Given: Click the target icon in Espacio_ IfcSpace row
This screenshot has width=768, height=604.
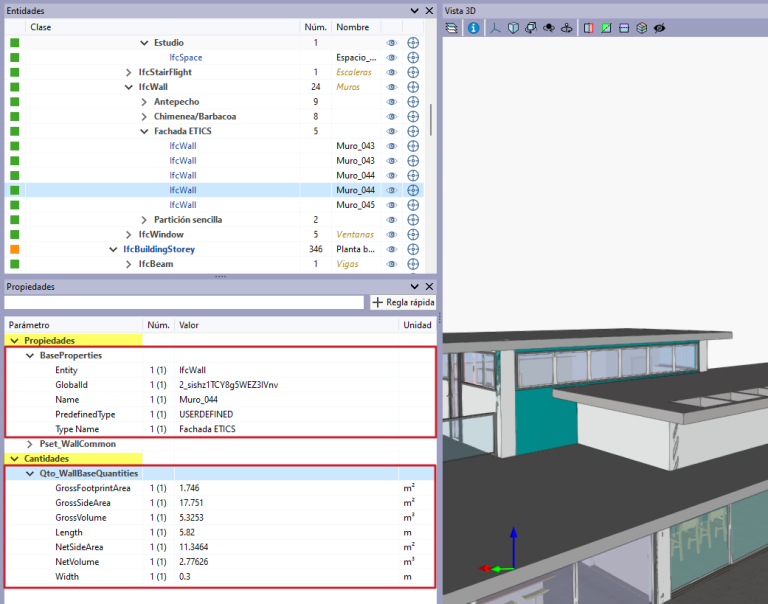Looking at the screenshot, I should pos(413,57).
